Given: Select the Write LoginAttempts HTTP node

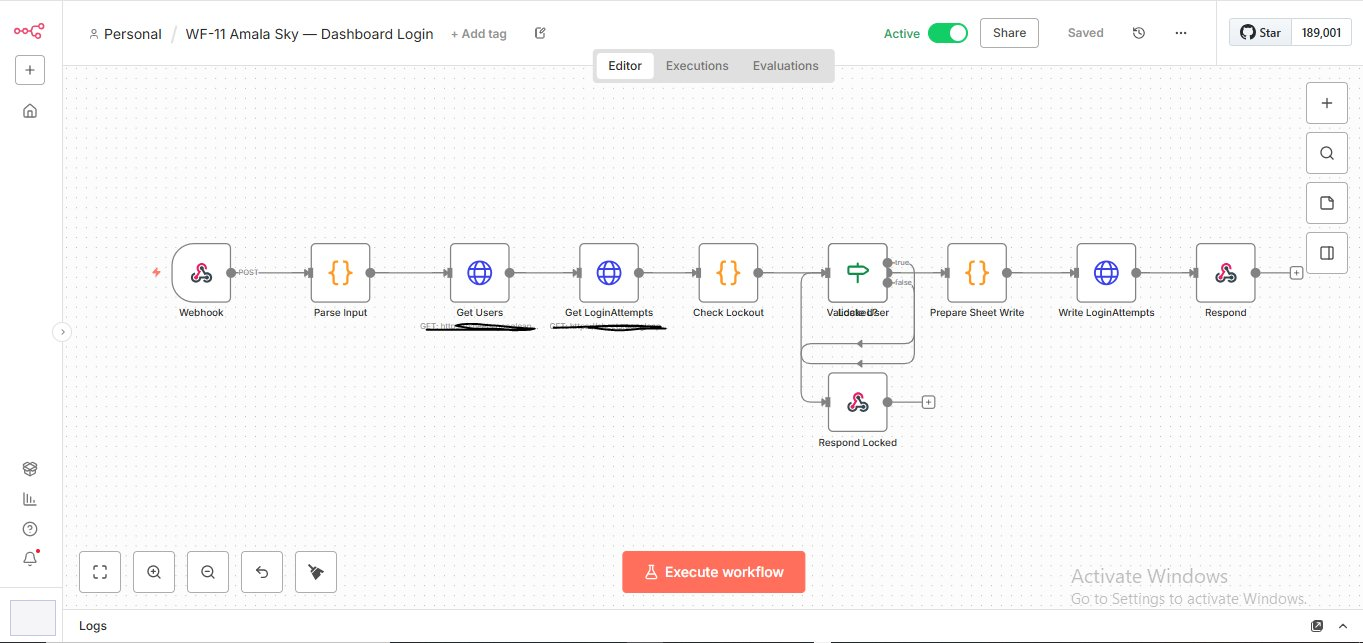Looking at the screenshot, I should tap(1106, 272).
